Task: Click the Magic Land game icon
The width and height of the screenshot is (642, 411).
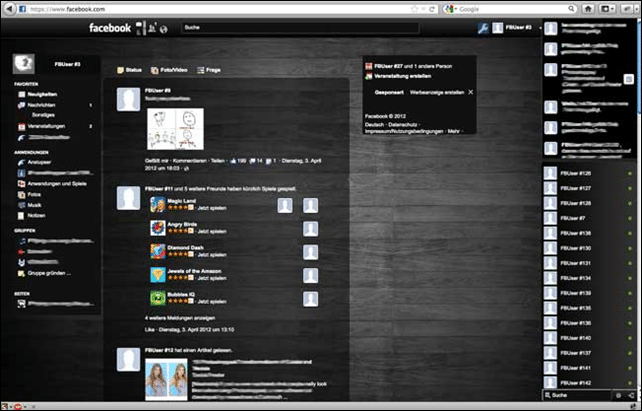Action: (x=158, y=204)
